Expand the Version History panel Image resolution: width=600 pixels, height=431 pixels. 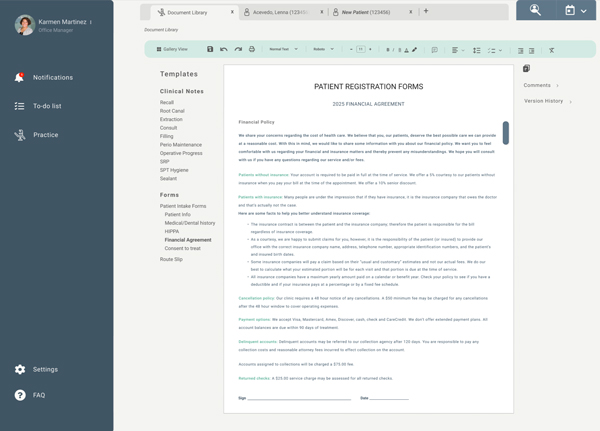click(x=547, y=101)
